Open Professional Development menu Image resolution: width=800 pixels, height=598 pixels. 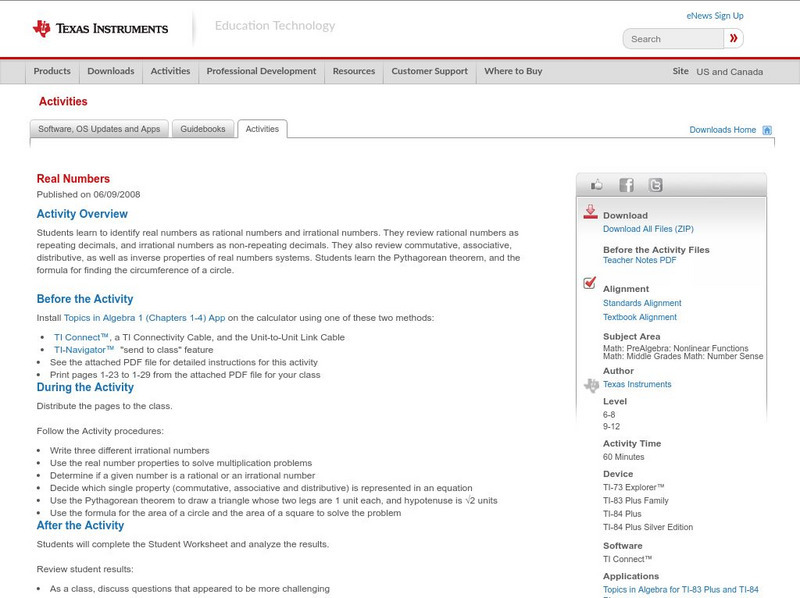(261, 71)
